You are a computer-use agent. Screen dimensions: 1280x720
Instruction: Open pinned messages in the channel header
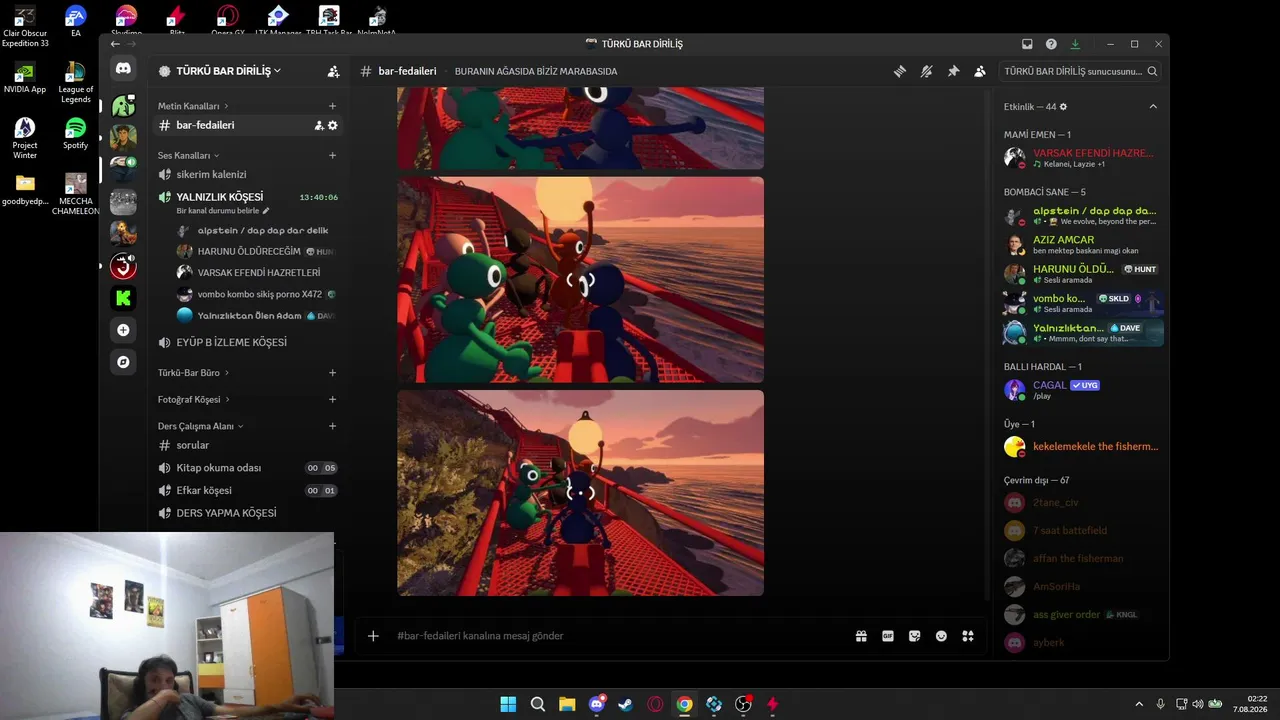click(x=953, y=71)
